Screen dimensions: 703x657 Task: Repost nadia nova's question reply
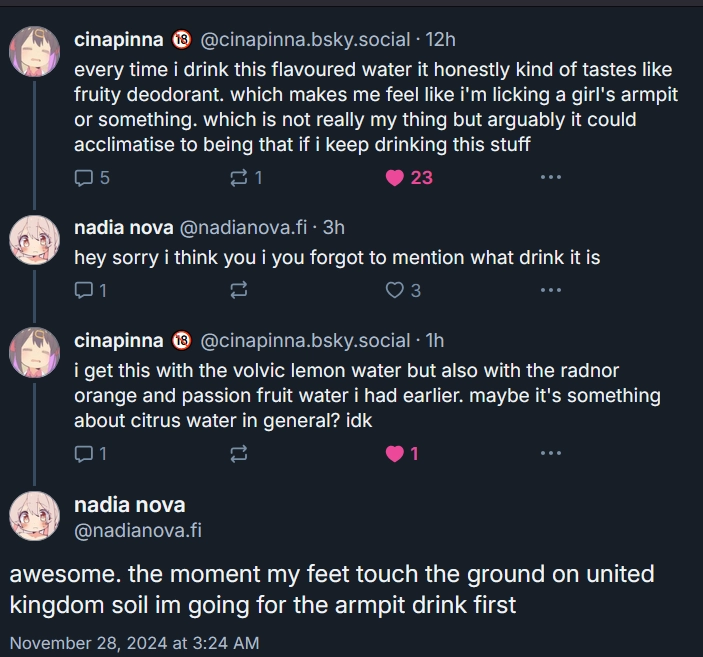[240, 291]
